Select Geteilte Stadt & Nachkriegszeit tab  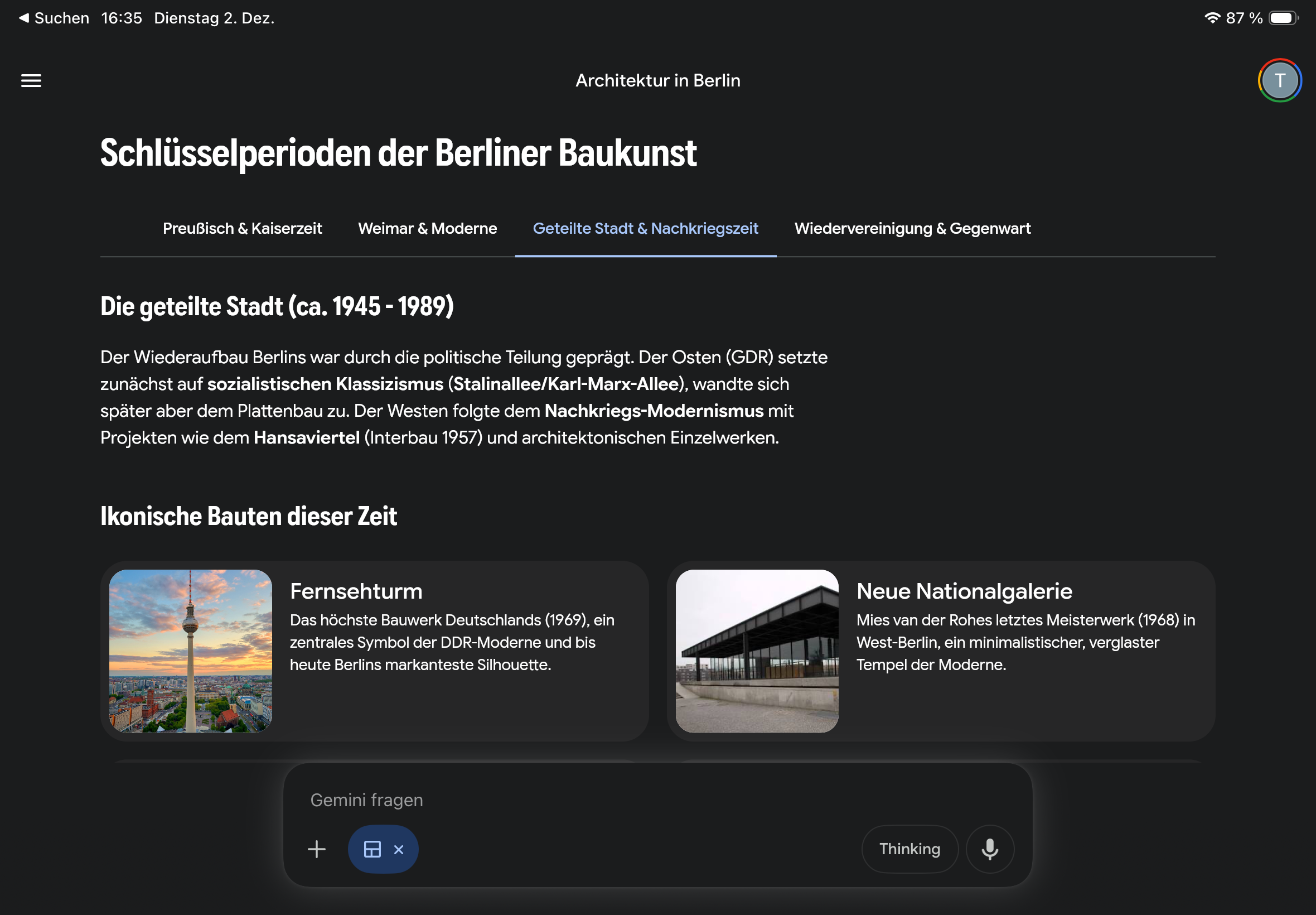645,229
